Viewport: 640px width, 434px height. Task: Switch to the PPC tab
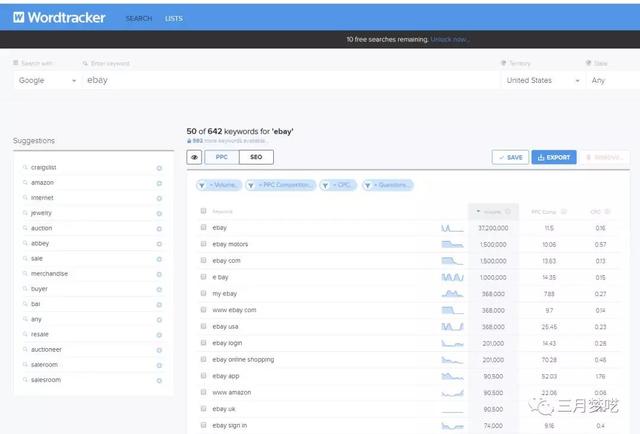click(x=222, y=157)
